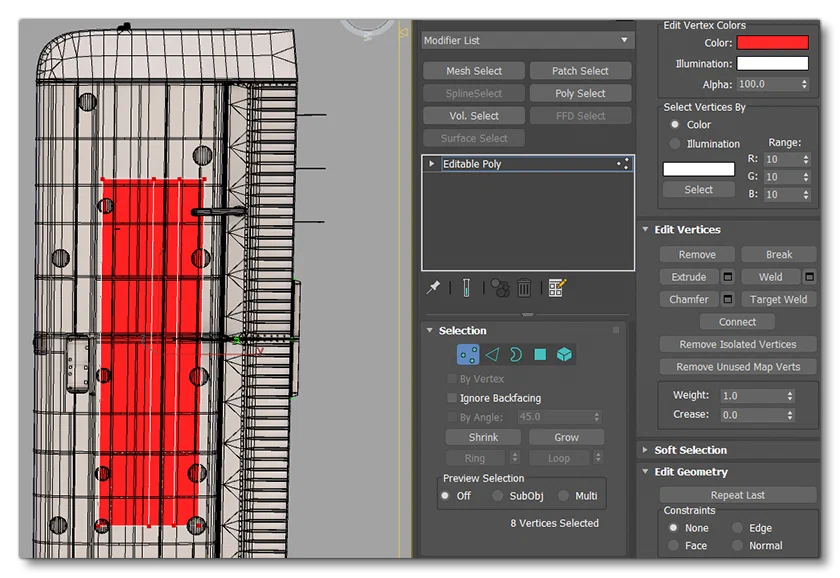Click the Remove vertices button

click(697, 254)
